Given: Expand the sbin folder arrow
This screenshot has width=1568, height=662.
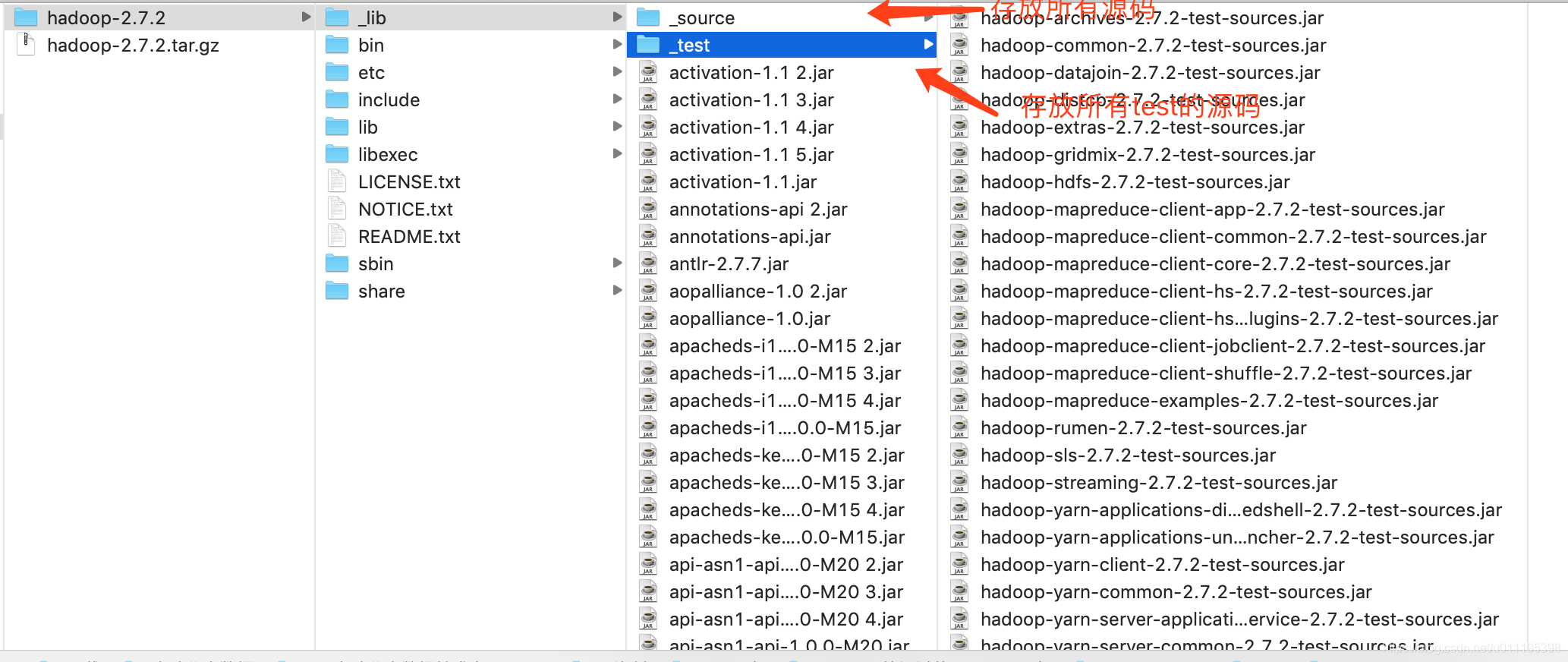Looking at the screenshot, I should pyautogui.click(x=617, y=263).
